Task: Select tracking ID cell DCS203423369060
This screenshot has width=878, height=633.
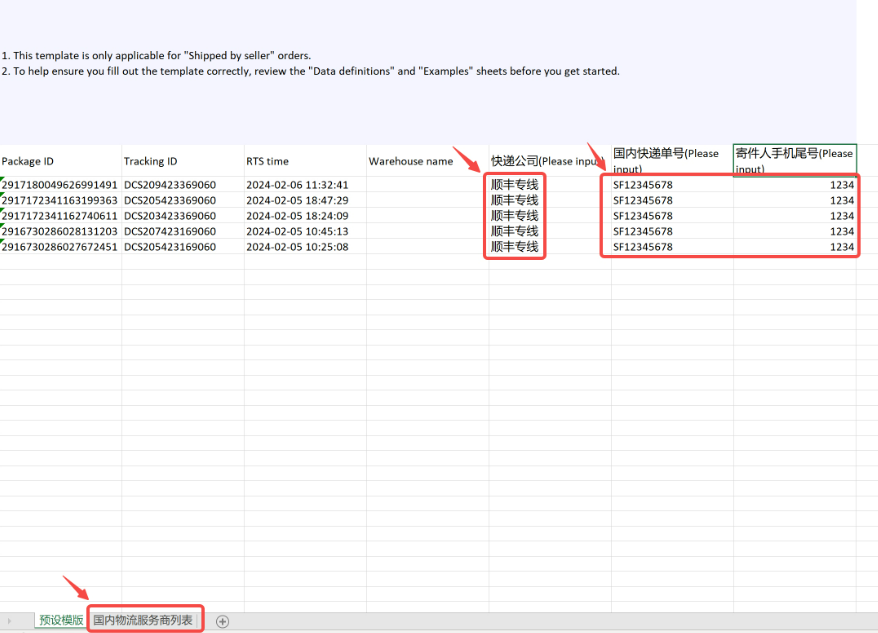Action: pyautogui.click(x=183, y=216)
